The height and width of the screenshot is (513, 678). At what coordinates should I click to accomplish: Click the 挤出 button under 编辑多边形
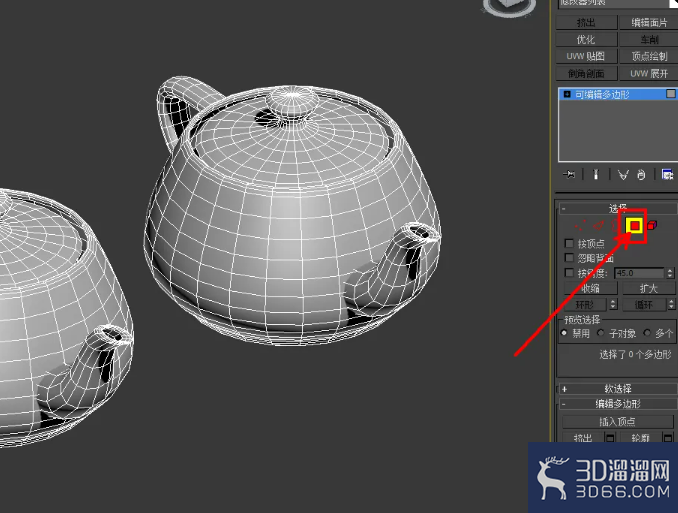[583, 438]
